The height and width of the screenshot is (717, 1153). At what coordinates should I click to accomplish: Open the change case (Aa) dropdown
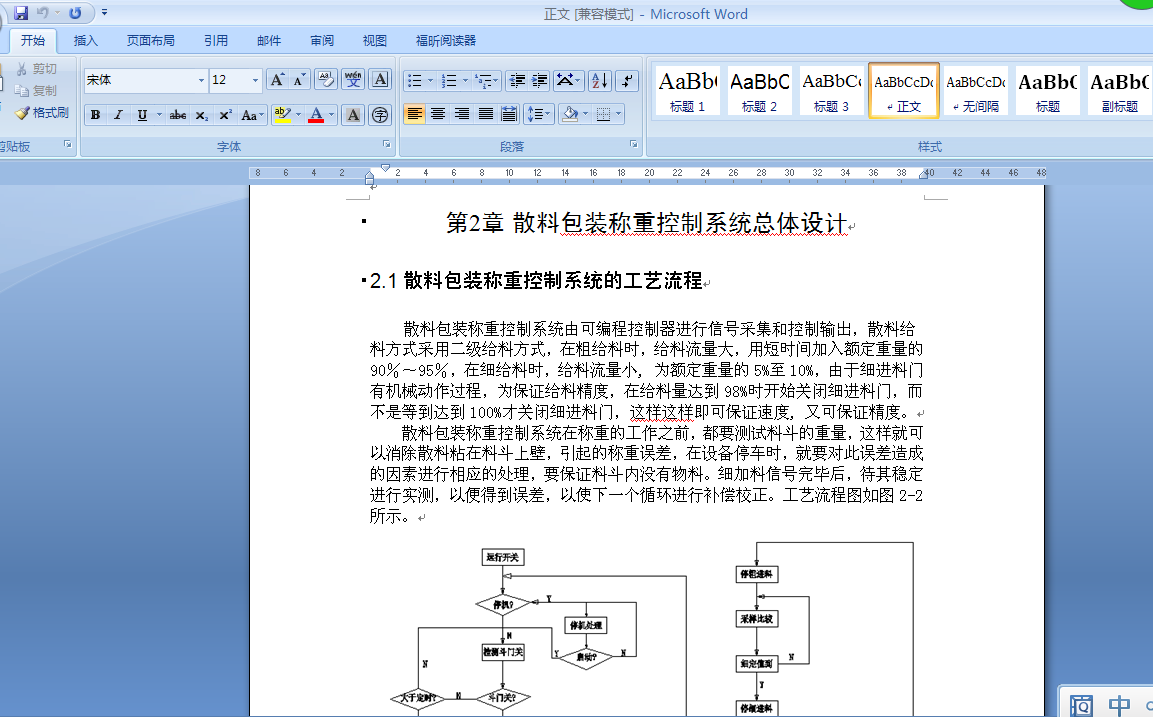(251, 115)
